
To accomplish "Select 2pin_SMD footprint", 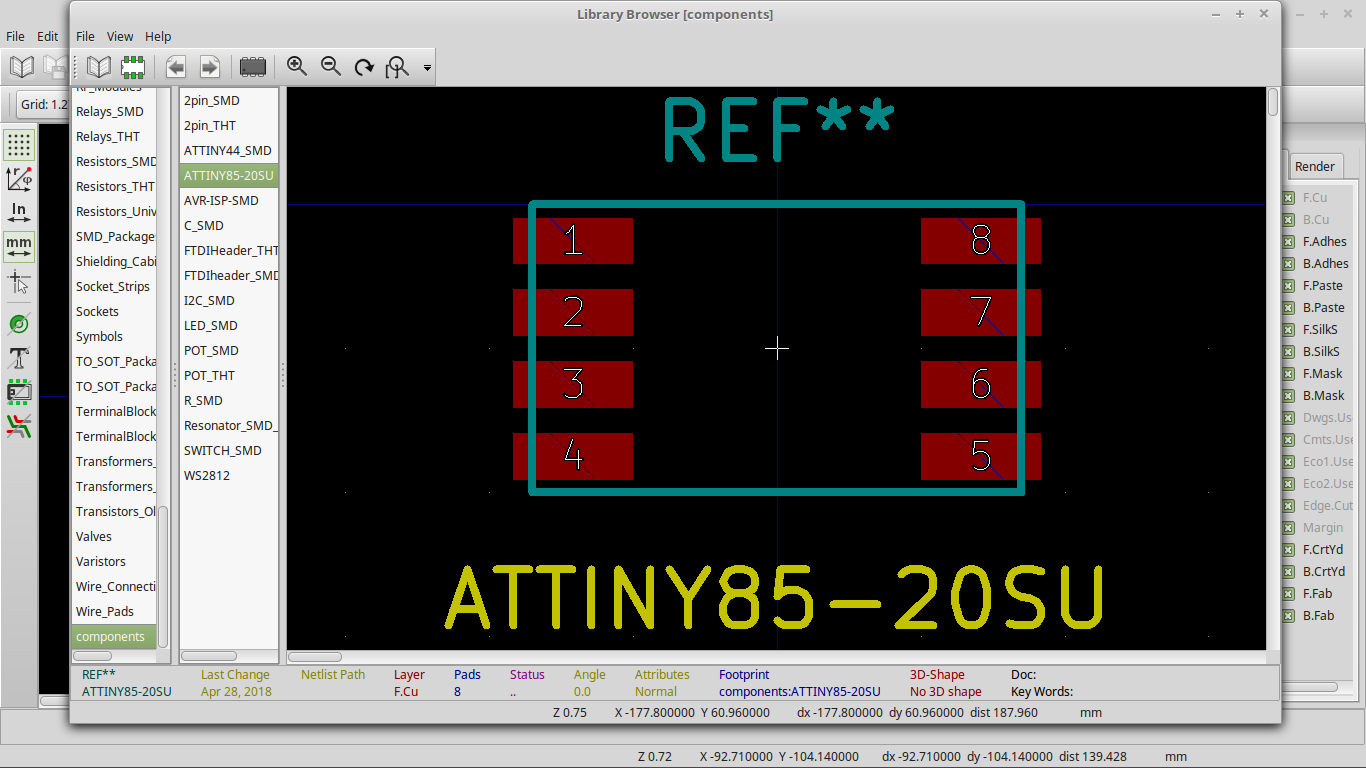I will pos(229,101).
